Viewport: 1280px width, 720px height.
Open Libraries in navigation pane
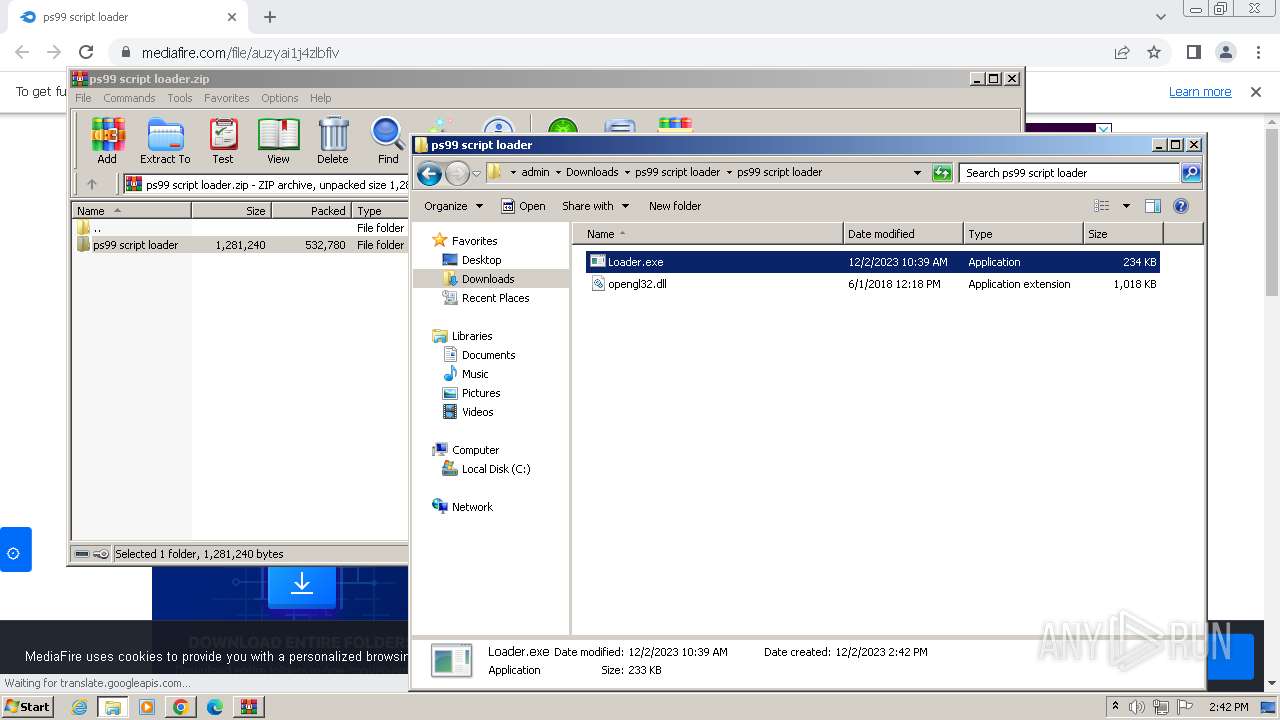(471, 336)
